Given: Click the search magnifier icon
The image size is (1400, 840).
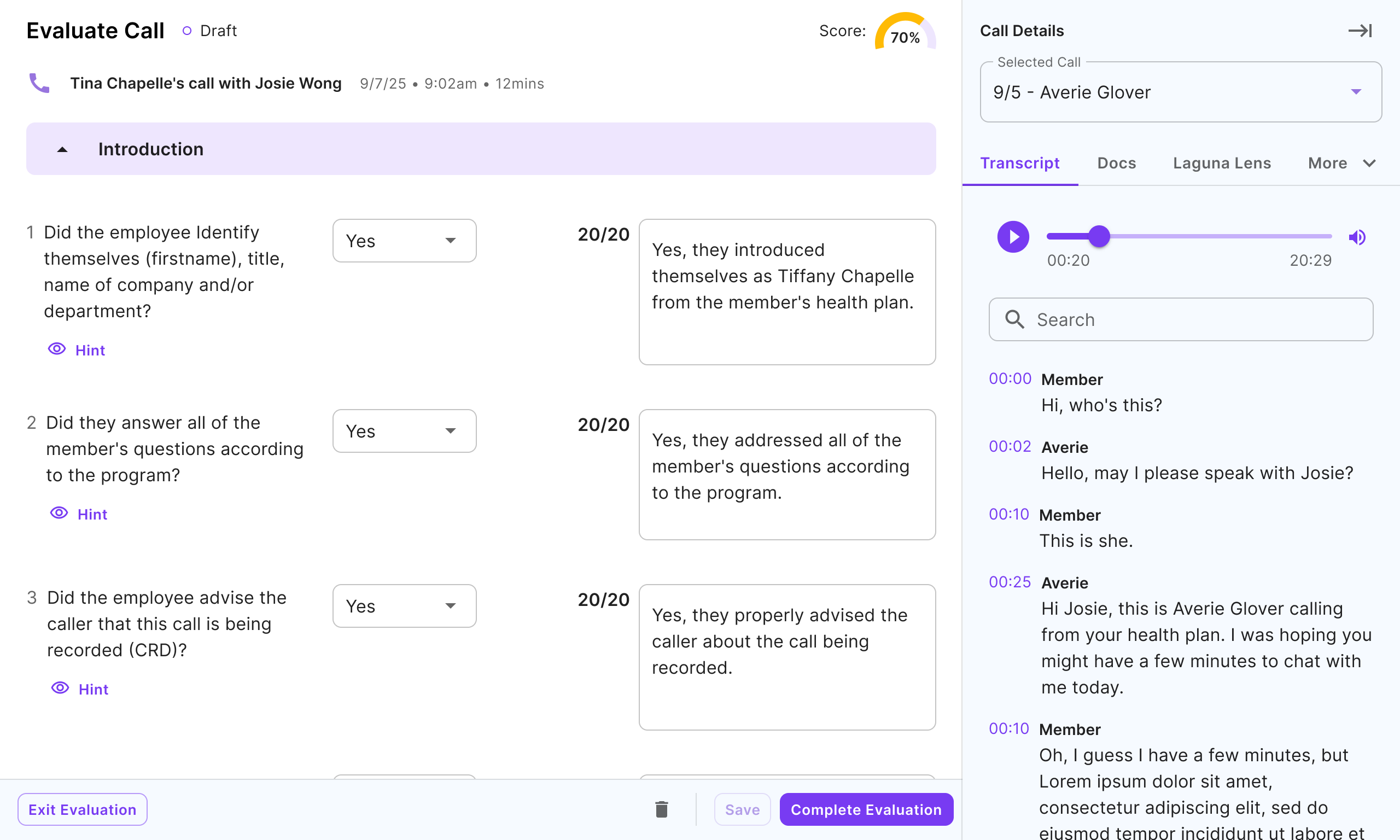Looking at the screenshot, I should coord(1014,319).
